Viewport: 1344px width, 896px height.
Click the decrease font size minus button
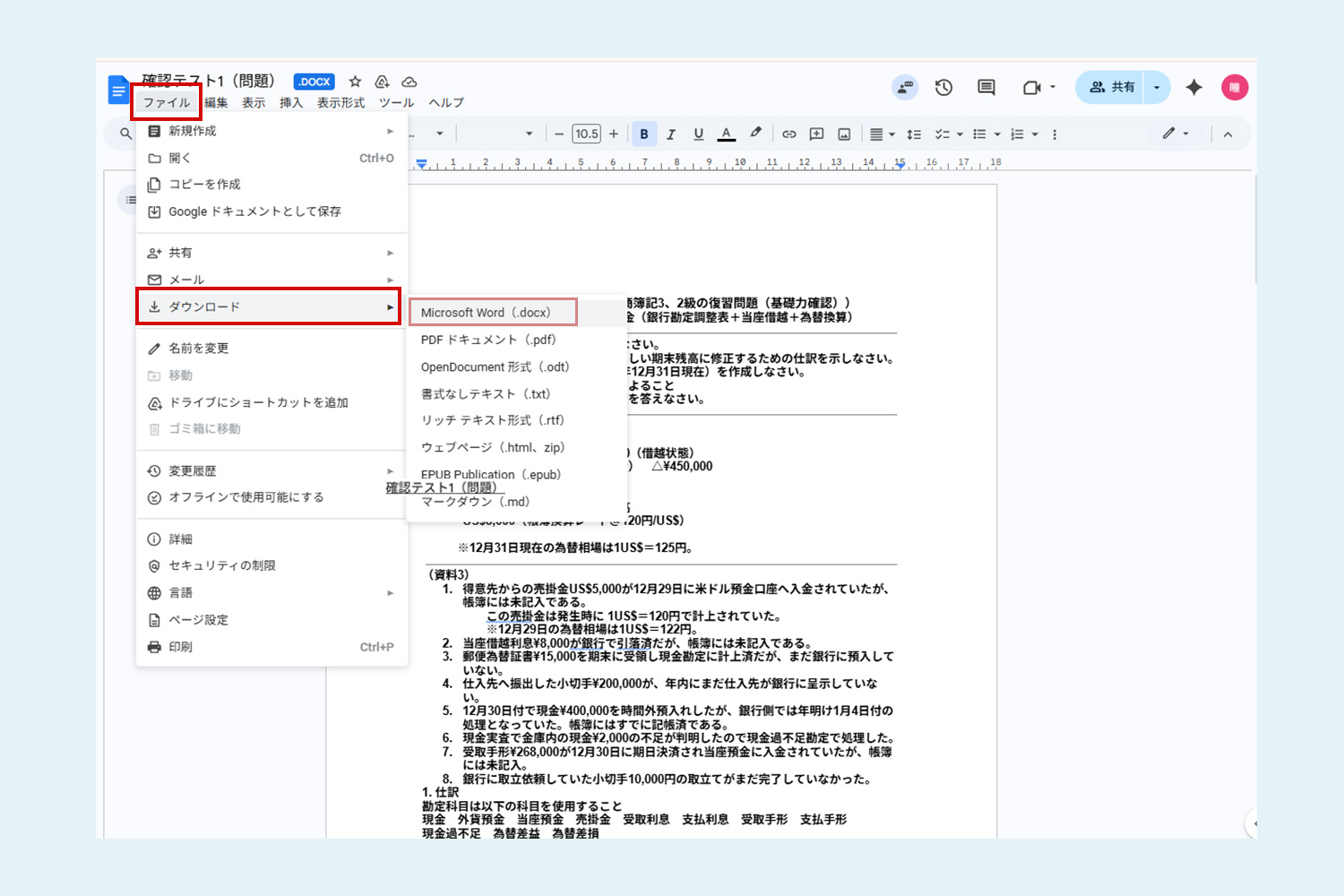click(x=559, y=134)
